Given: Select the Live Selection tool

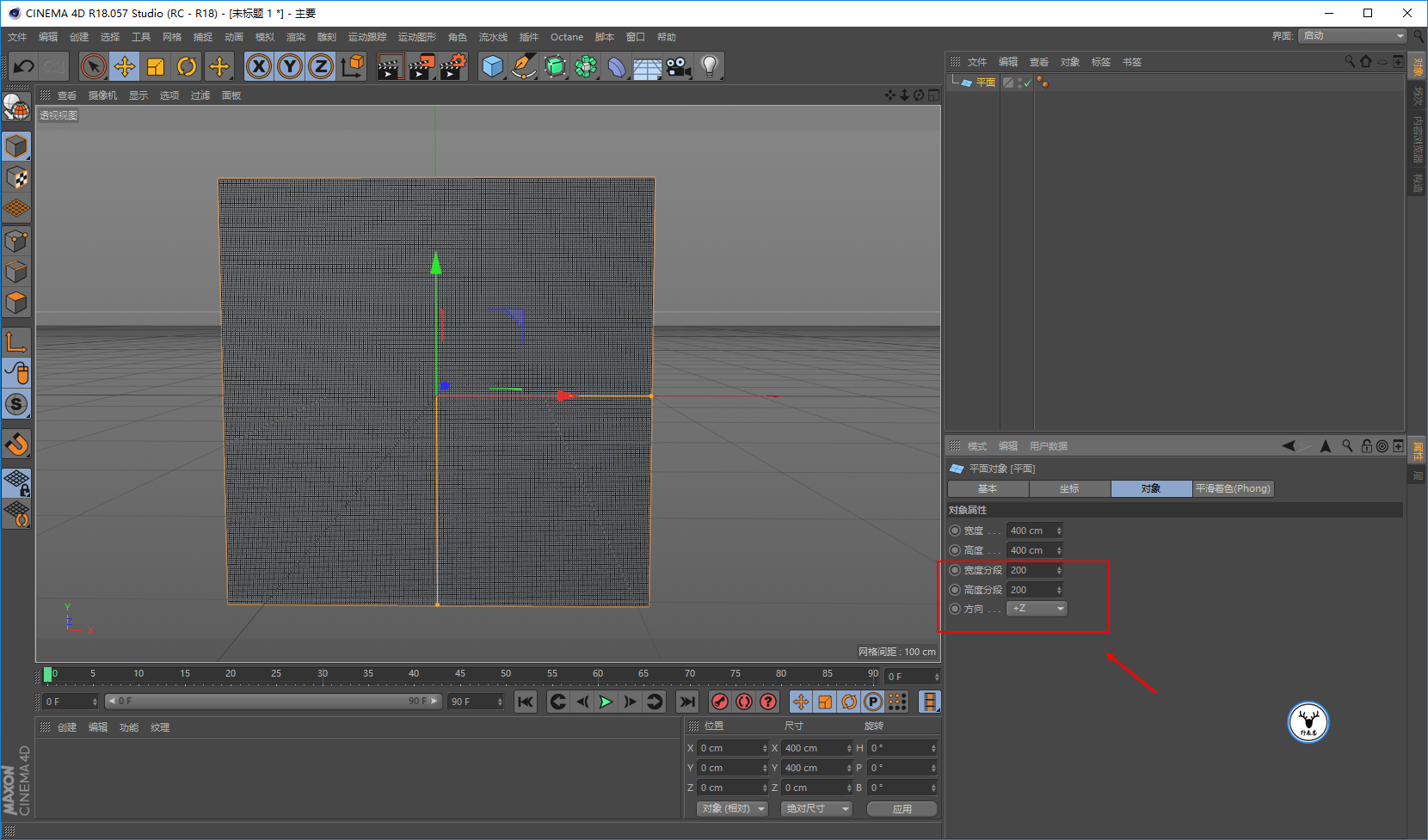Looking at the screenshot, I should click(94, 66).
